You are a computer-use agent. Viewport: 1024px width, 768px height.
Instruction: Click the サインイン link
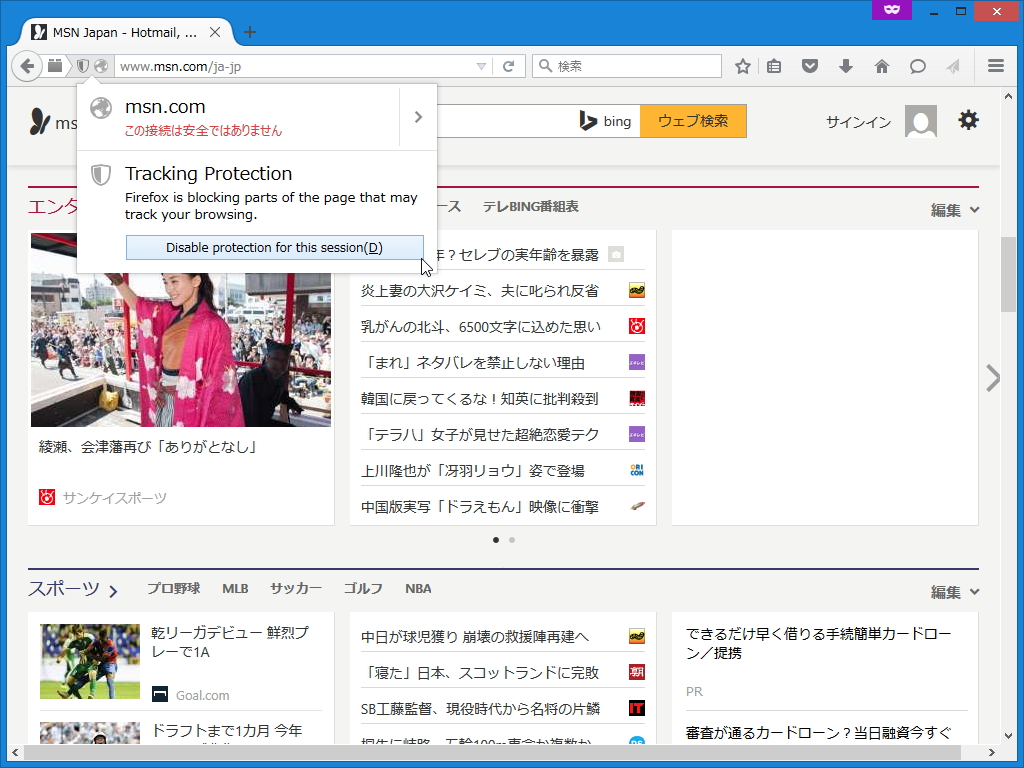point(857,121)
